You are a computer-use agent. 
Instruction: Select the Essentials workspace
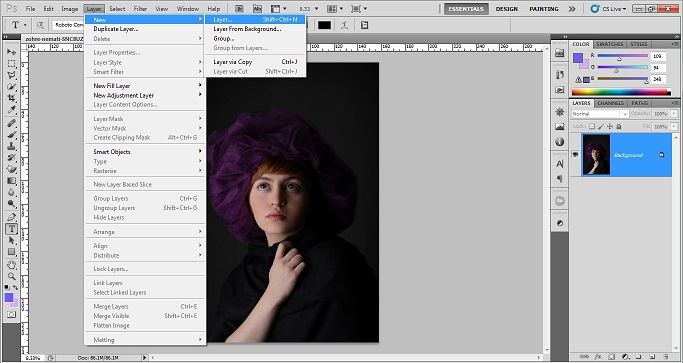click(467, 9)
